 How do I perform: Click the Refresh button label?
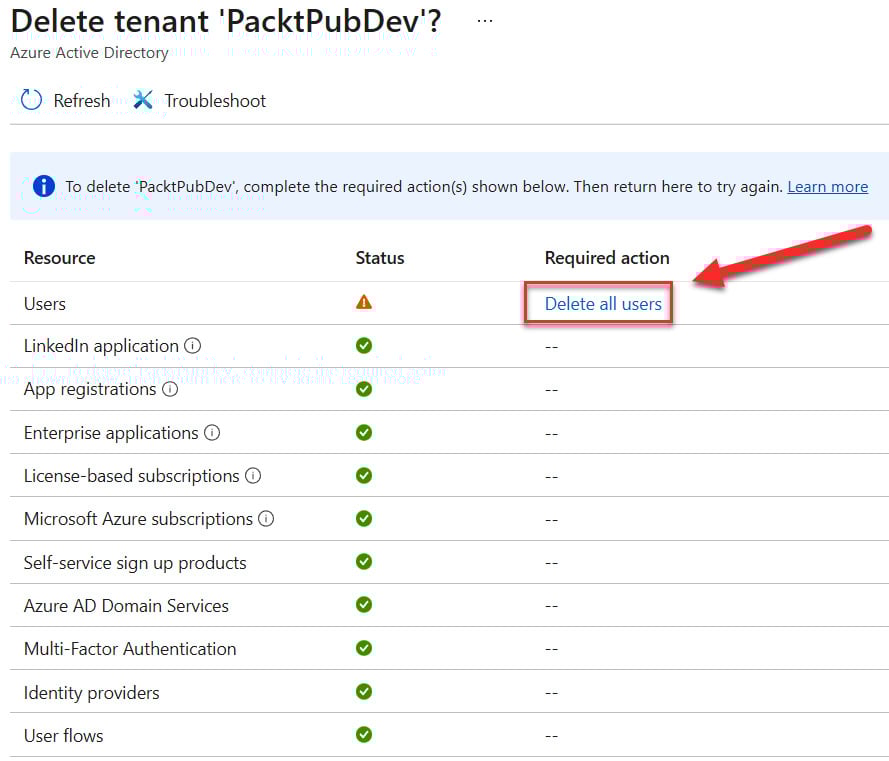[82, 100]
